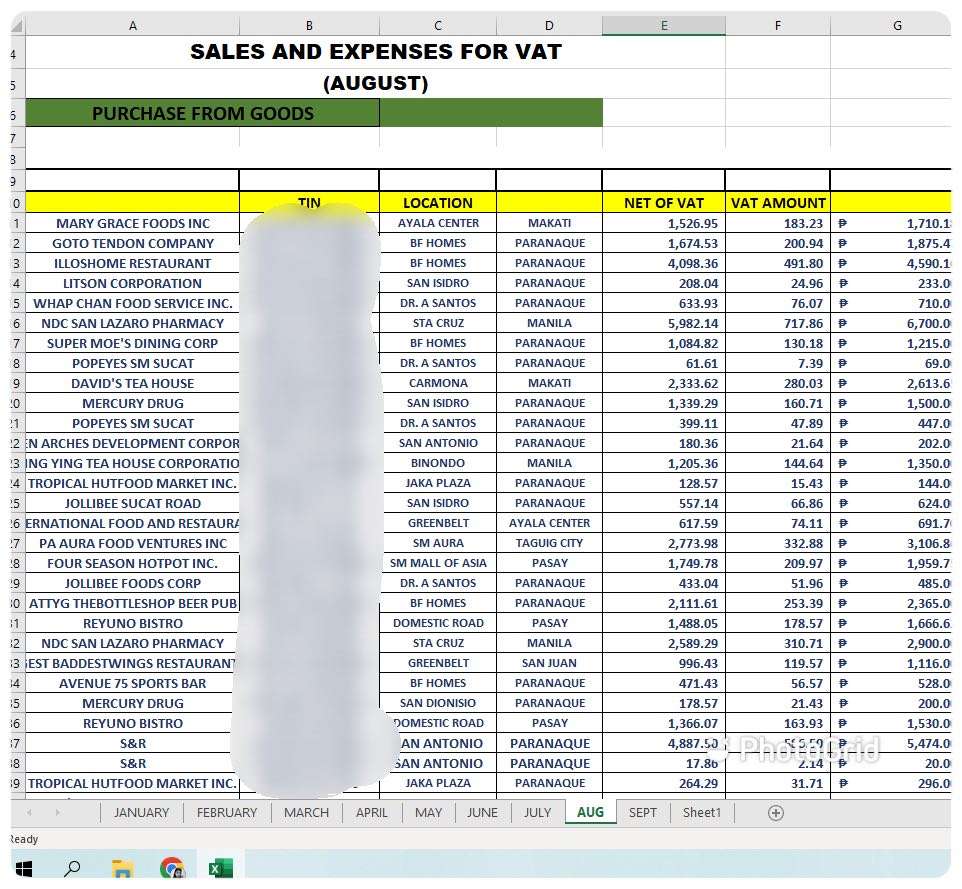Go to the JUNE sheet tab

(482, 813)
